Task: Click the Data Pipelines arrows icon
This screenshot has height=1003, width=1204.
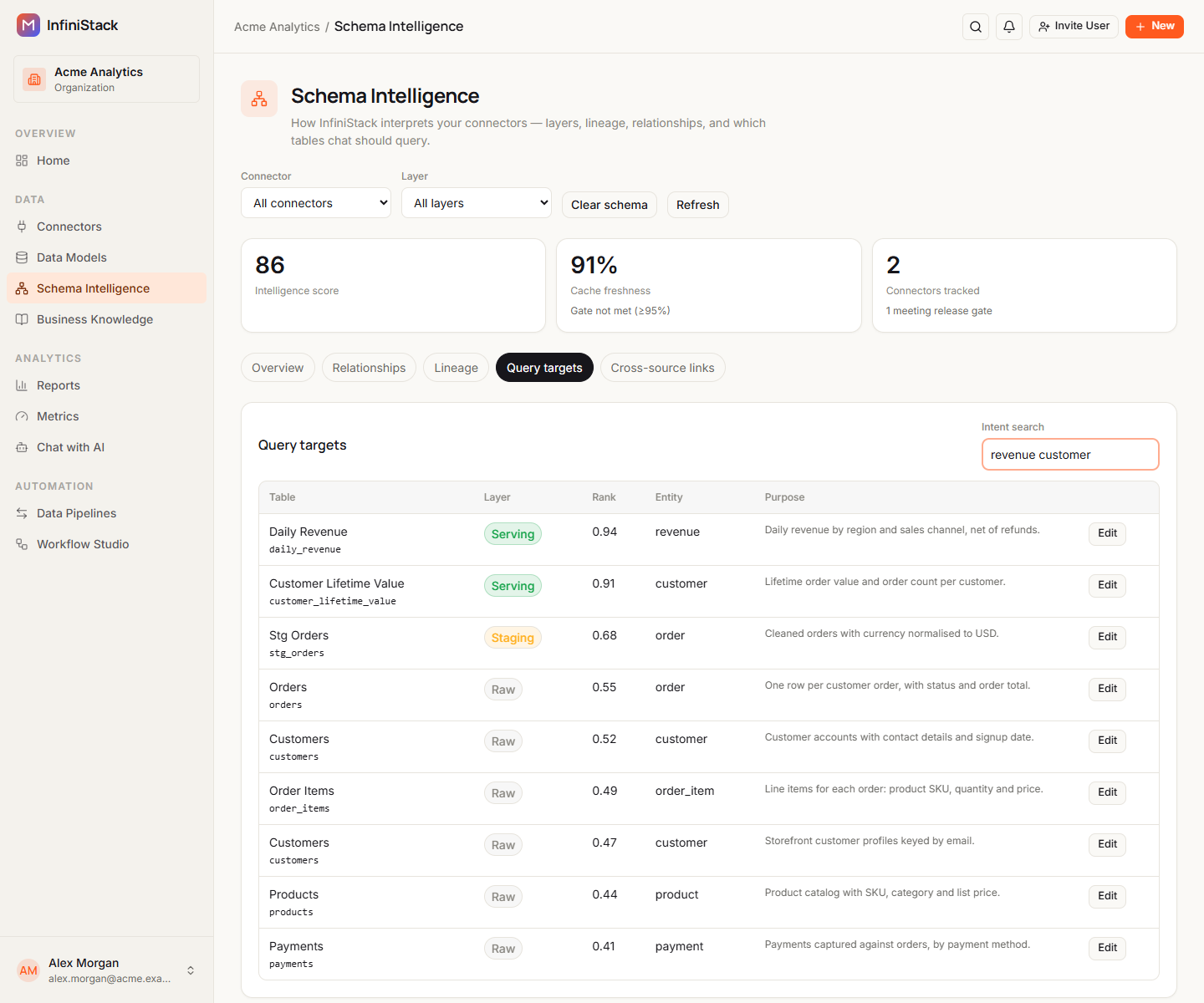Action: tap(22, 513)
